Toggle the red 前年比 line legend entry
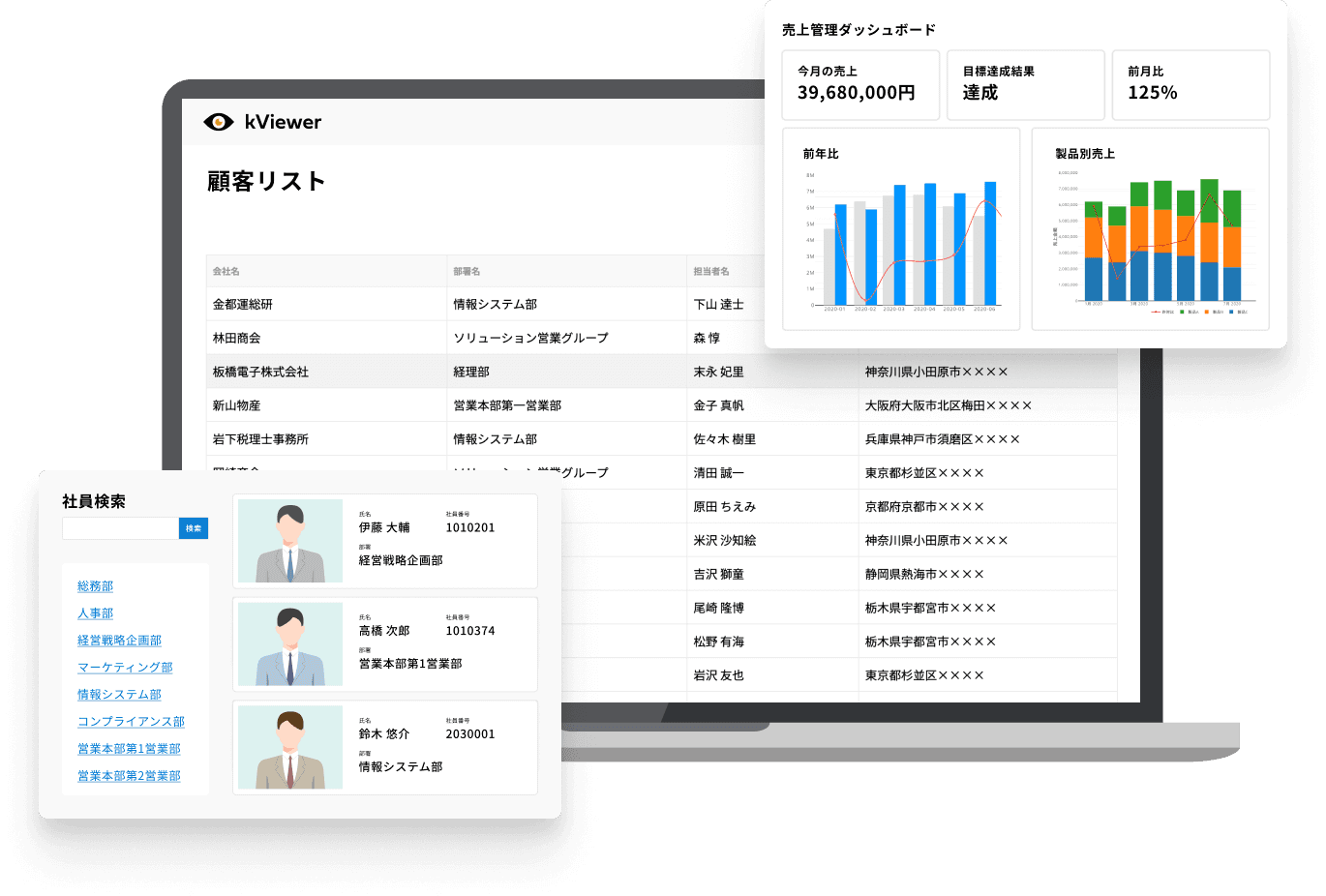This screenshot has height=896, width=1326. pyautogui.click(x=1155, y=312)
